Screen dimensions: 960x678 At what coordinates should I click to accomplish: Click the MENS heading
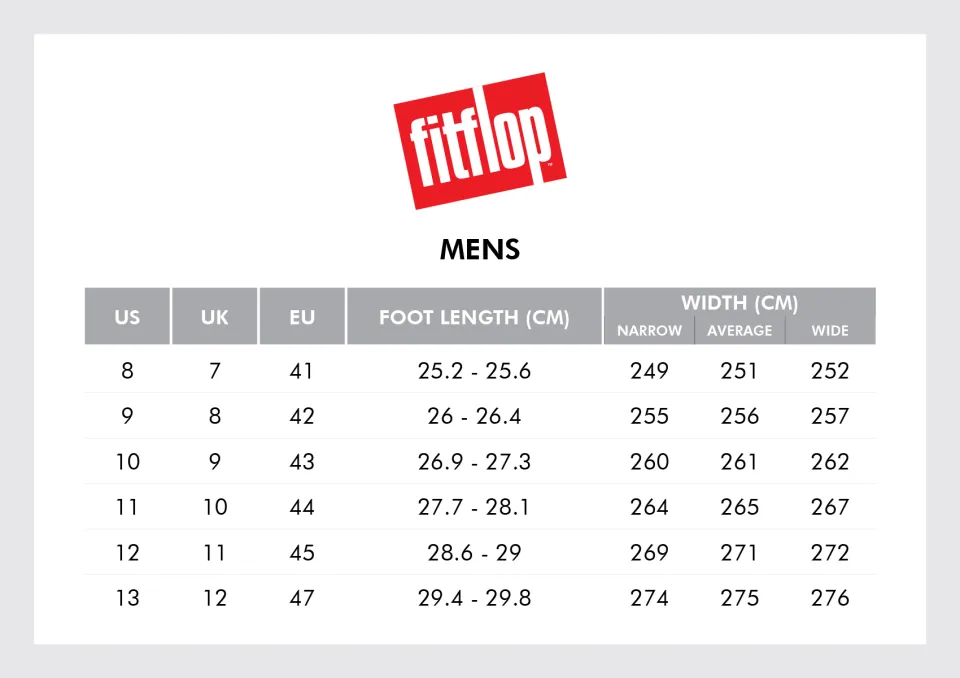pos(480,249)
